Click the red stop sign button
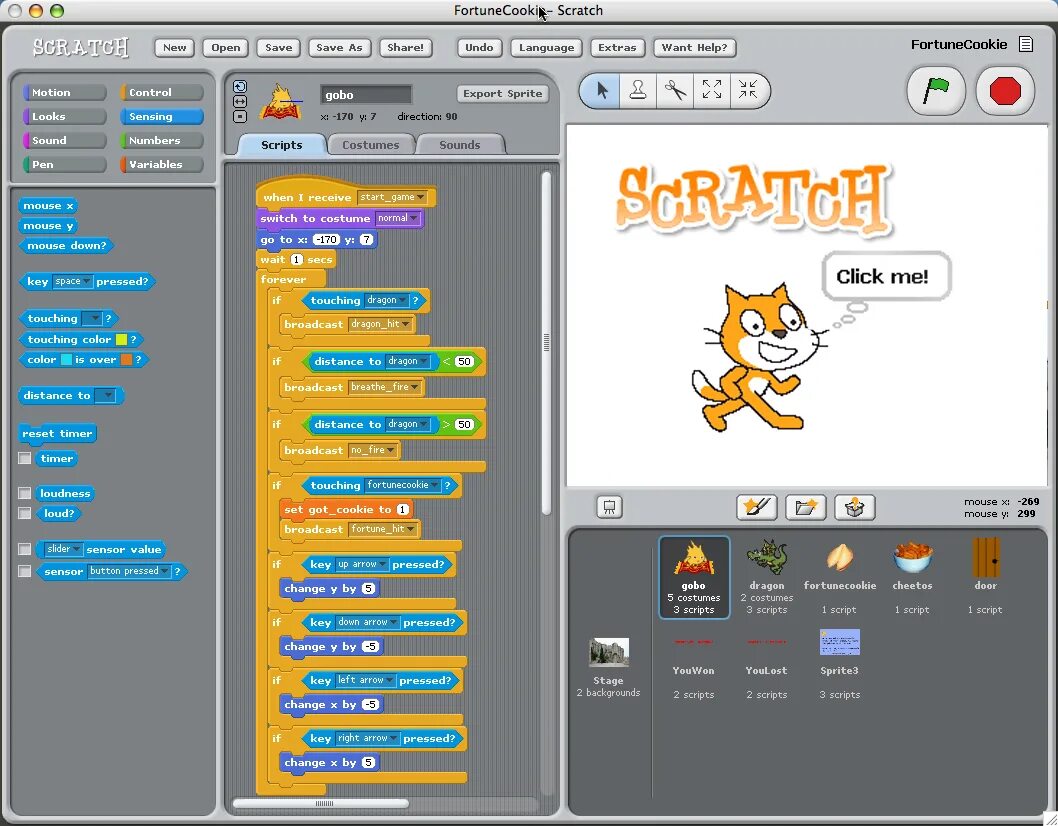Viewport: 1058px width, 826px height. pyautogui.click(x=1005, y=90)
